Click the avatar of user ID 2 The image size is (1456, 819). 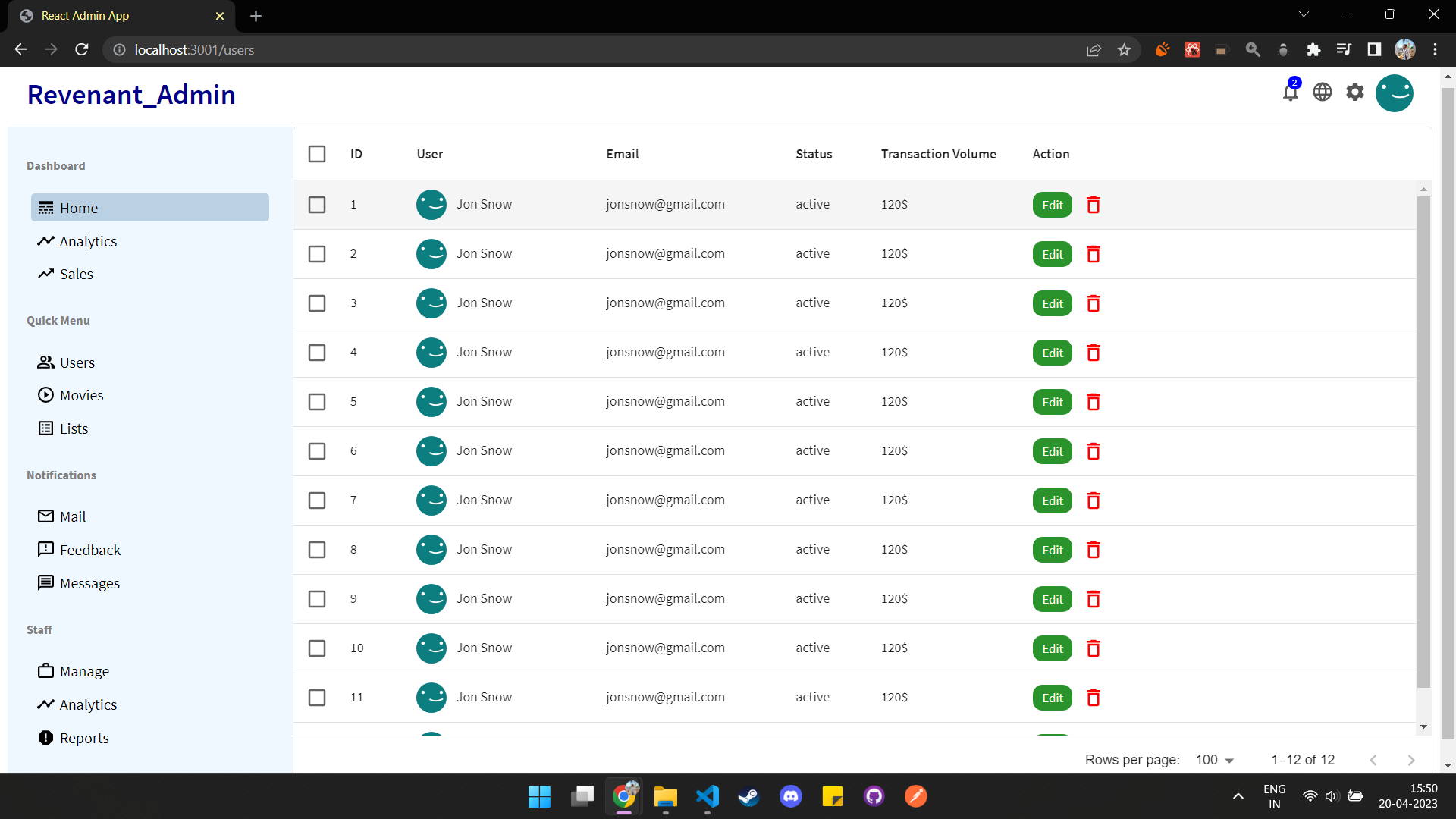tap(431, 254)
